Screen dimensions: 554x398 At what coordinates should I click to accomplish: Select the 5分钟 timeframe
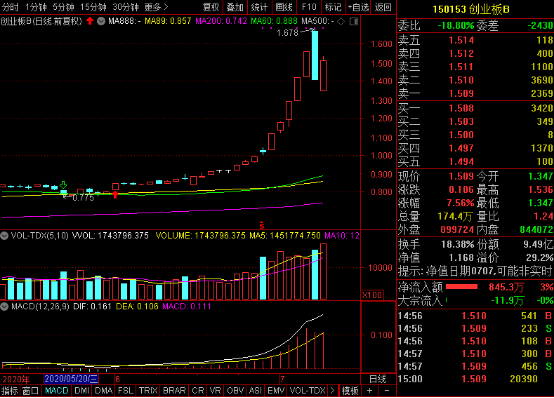point(64,7)
